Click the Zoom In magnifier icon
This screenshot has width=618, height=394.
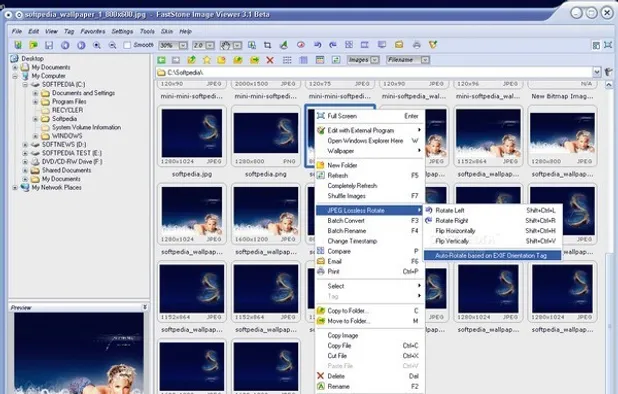pos(97,45)
